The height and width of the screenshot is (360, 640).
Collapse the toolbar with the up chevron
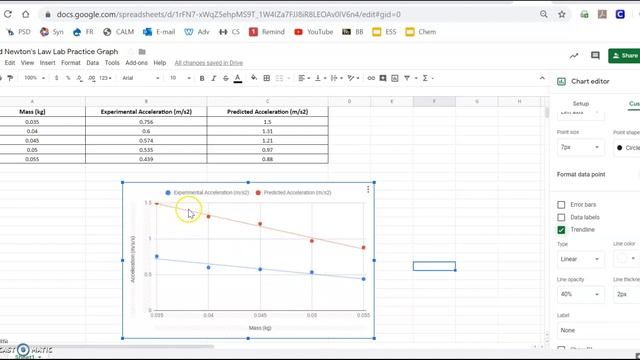coord(542,78)
